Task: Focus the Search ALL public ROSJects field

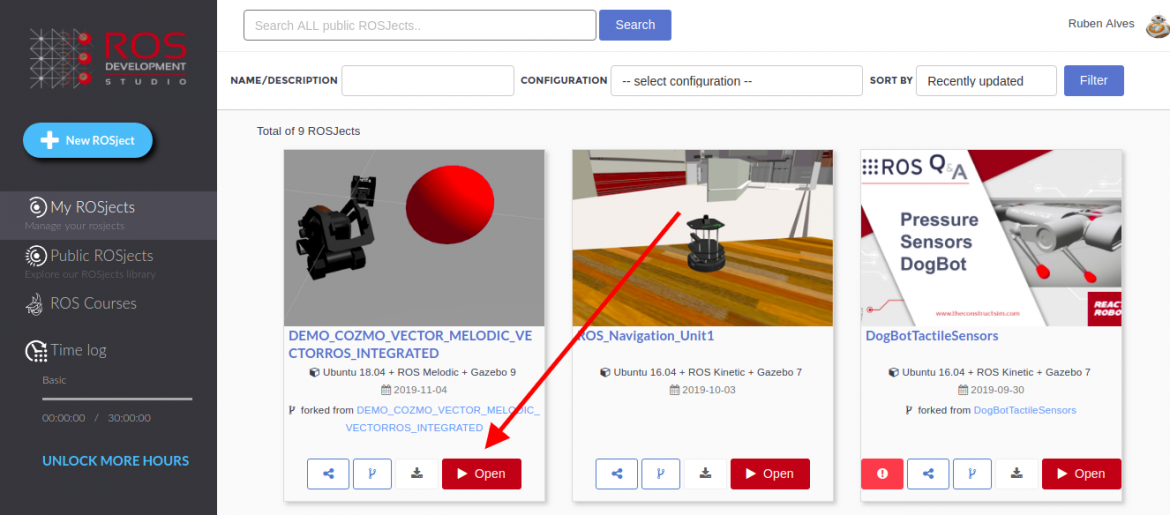Action: [420, 25]
